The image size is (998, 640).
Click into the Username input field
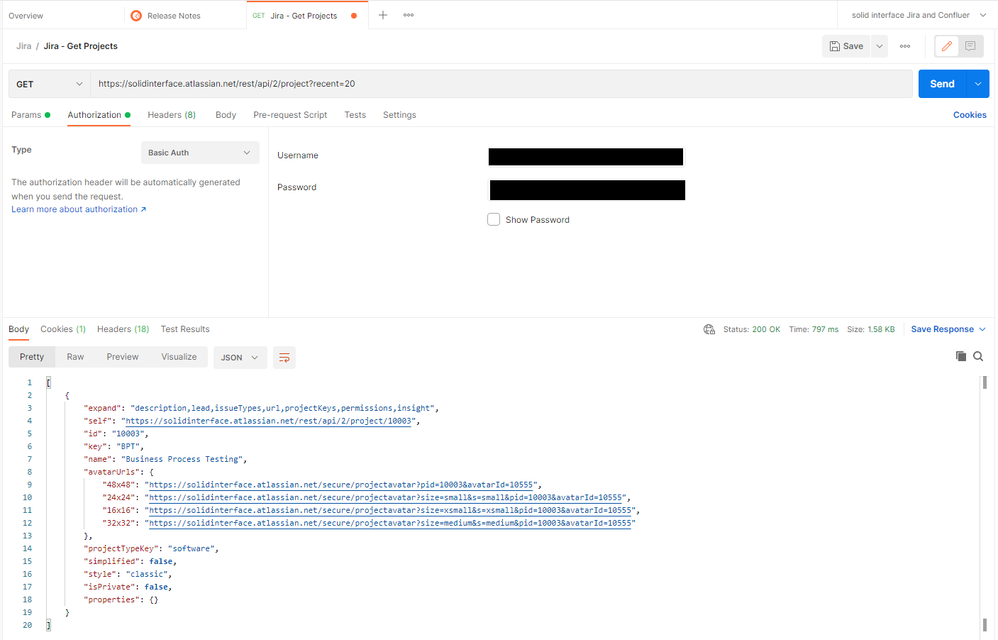[x=585, y=157]
